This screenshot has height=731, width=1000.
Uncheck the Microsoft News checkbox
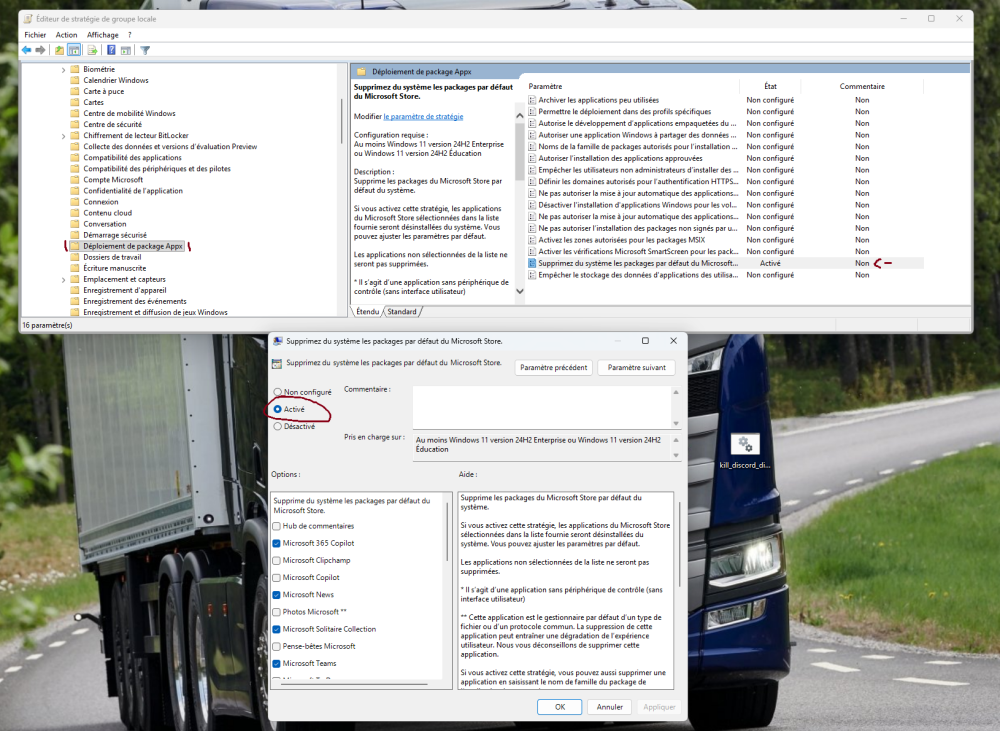[276, 595]
